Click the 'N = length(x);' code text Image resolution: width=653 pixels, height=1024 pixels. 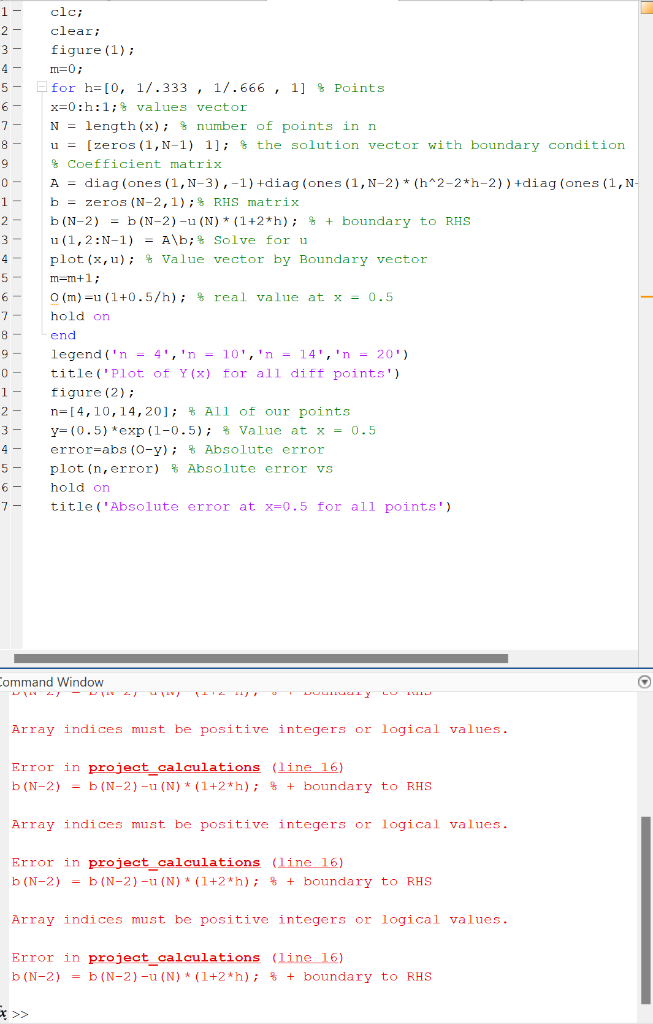pyautogui.click(x=109, y=126)
